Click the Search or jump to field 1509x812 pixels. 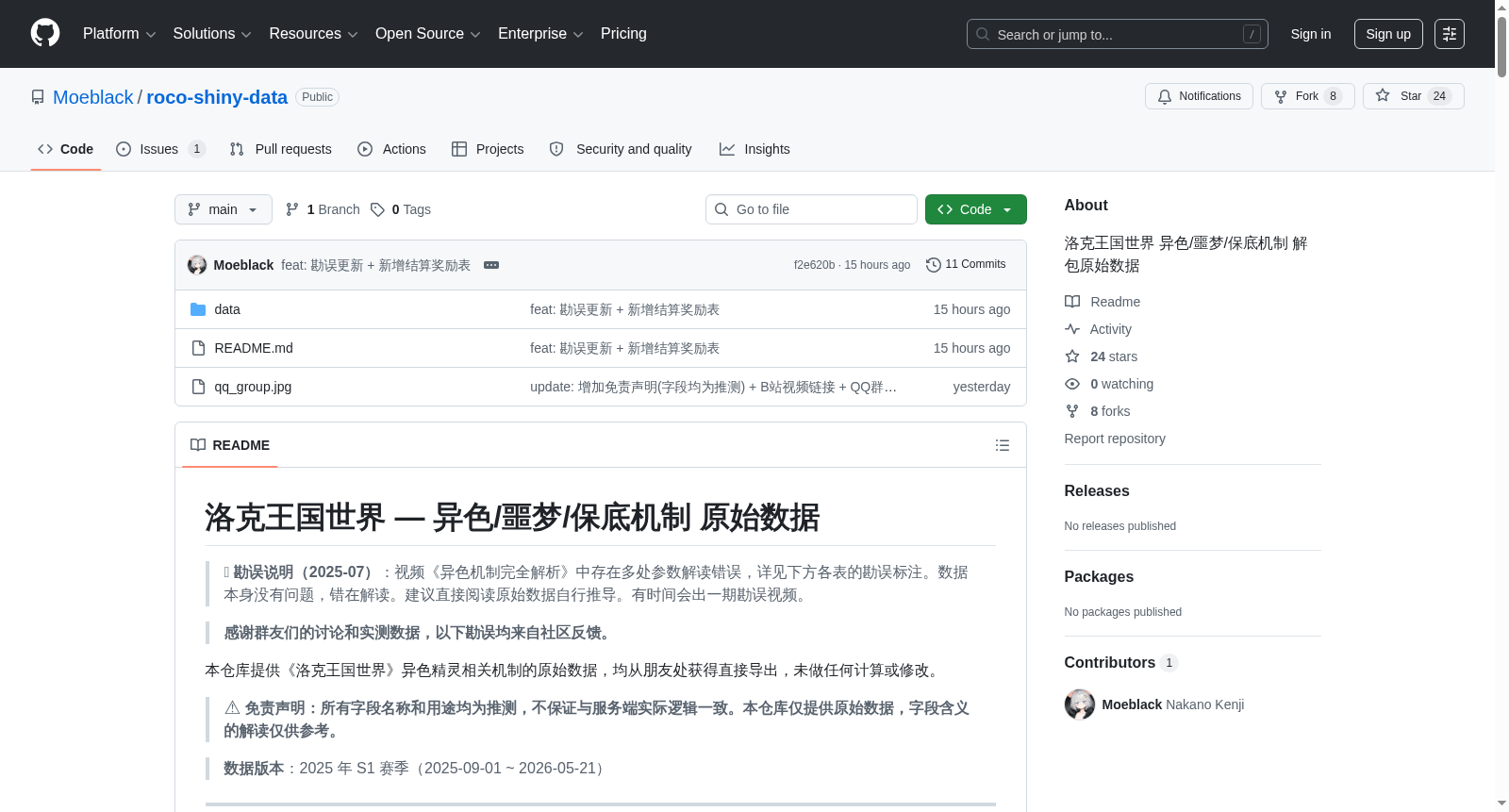1118,34
